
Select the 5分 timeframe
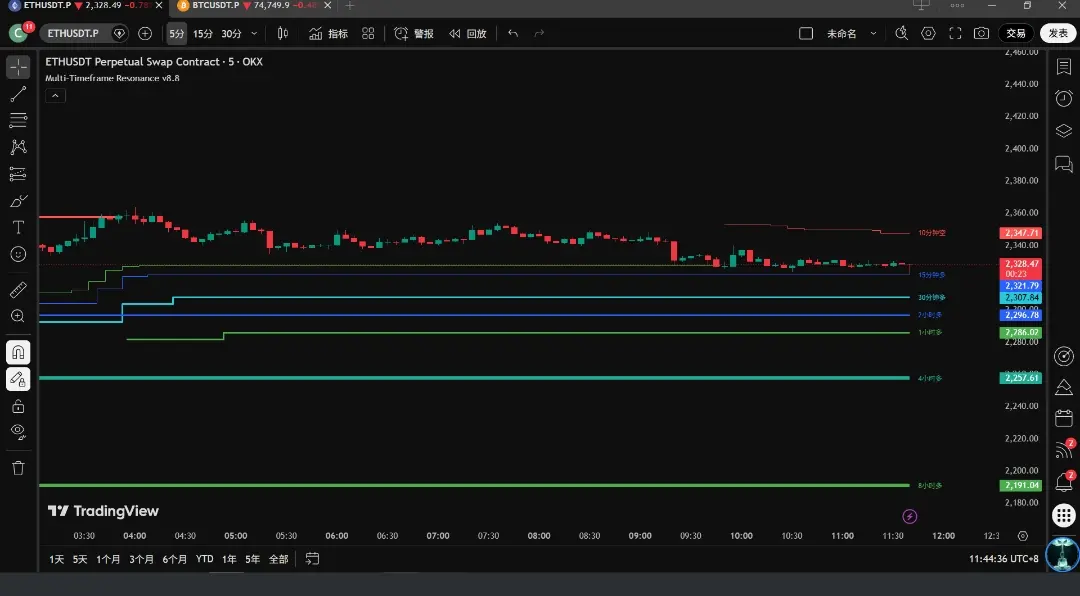pos(177,33)
